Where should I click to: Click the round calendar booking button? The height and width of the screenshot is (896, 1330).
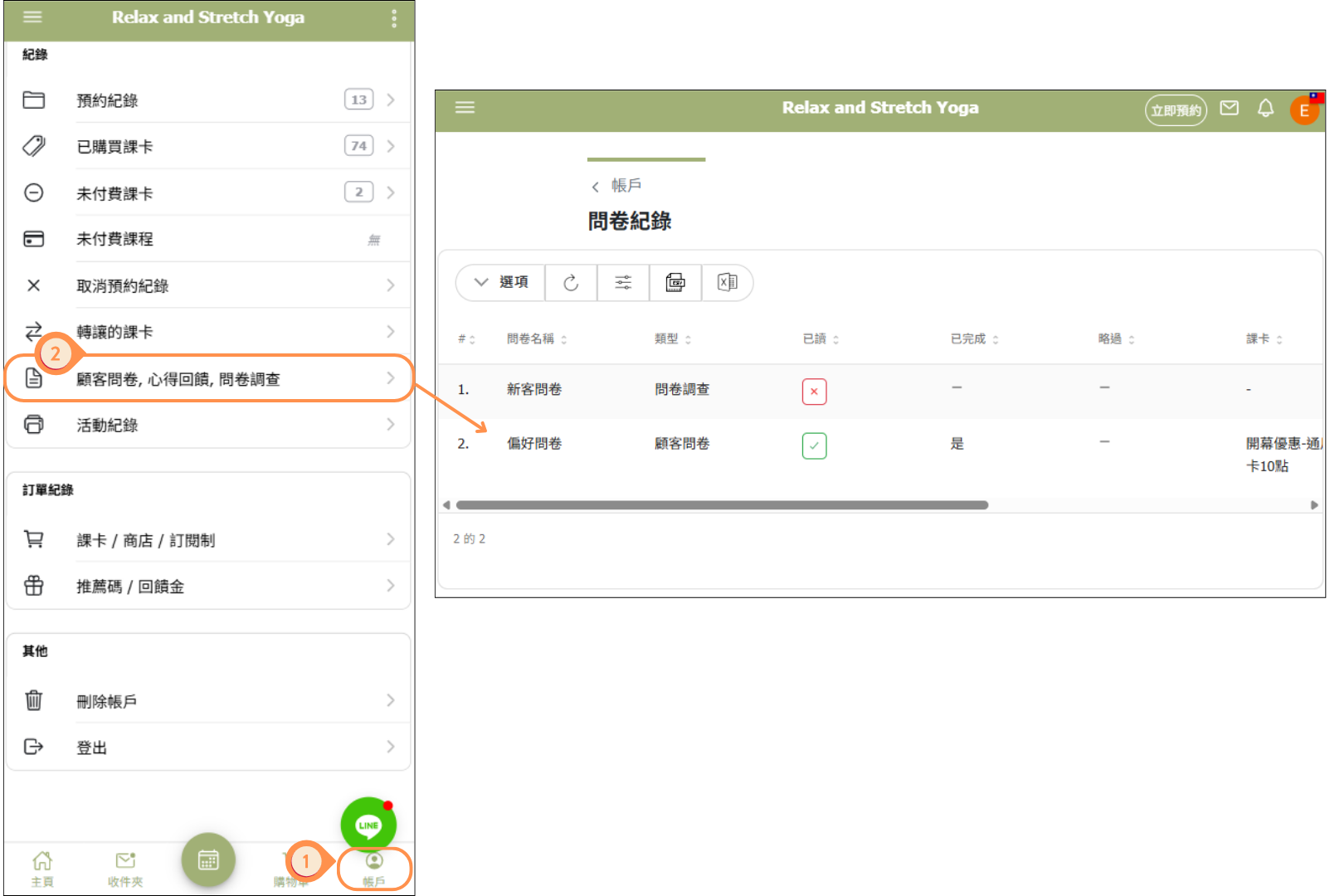[x=208, y=860]
